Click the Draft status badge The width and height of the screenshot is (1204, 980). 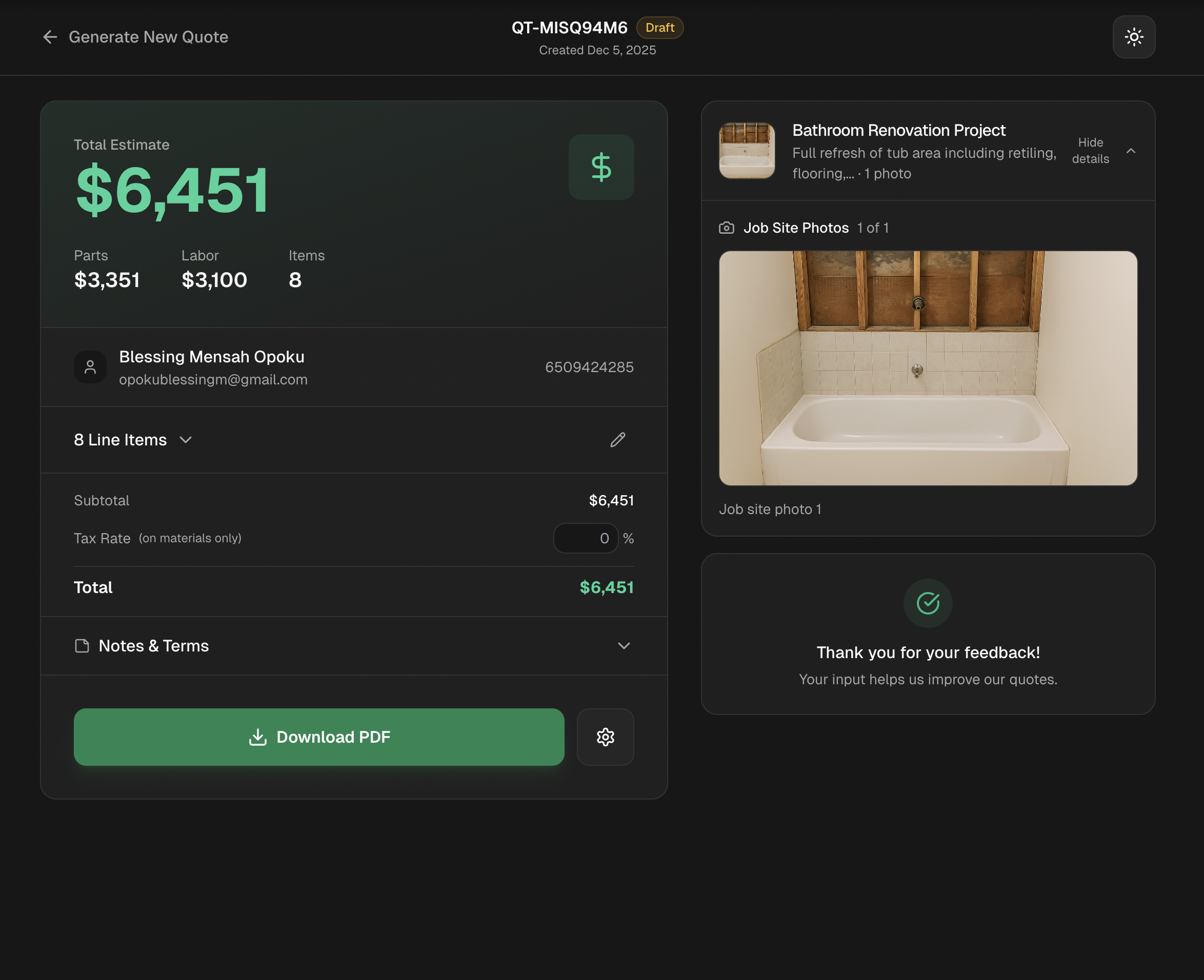tap(659, 28)
